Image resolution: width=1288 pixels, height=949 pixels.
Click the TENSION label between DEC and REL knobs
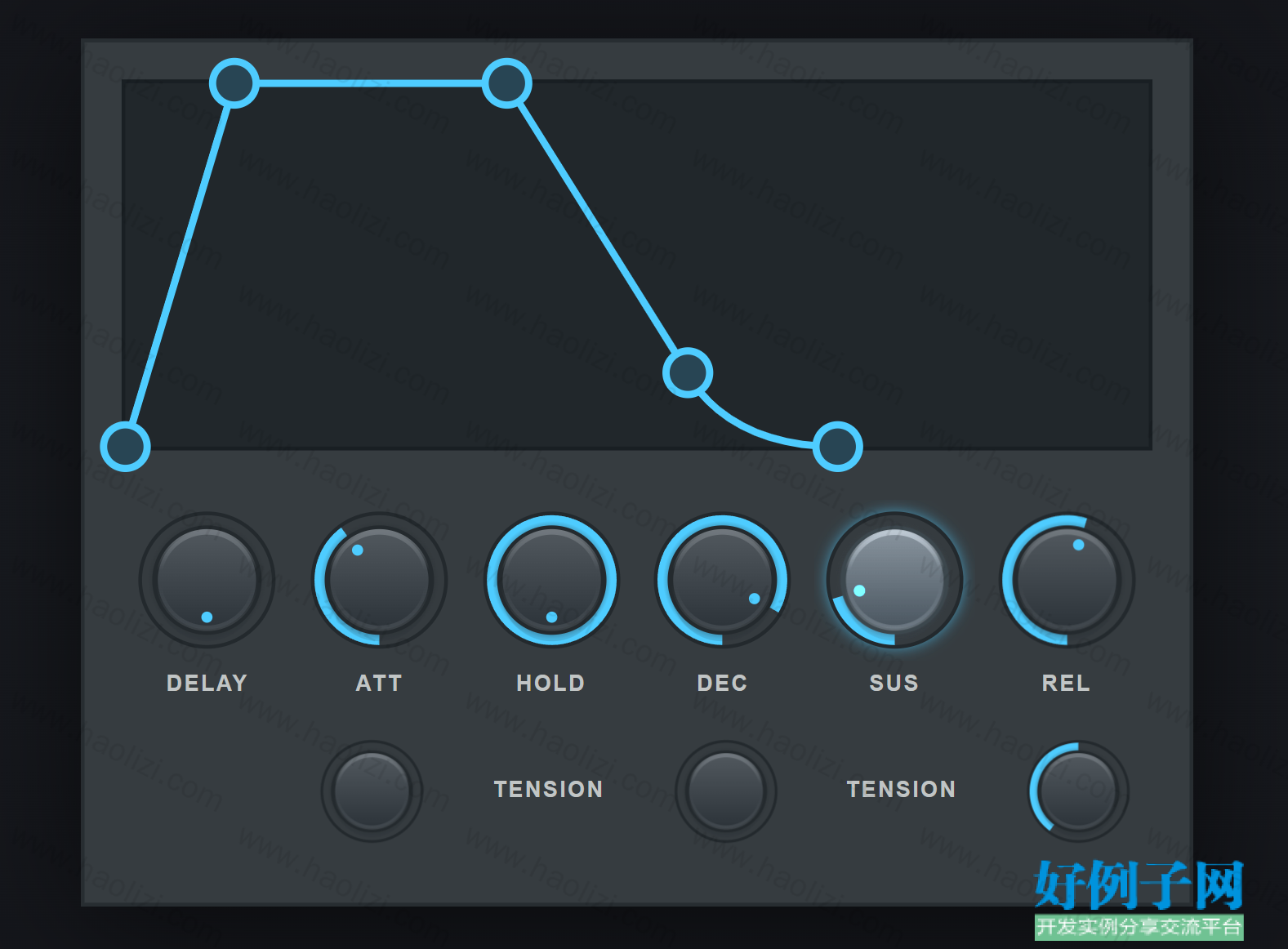(901, 789)
